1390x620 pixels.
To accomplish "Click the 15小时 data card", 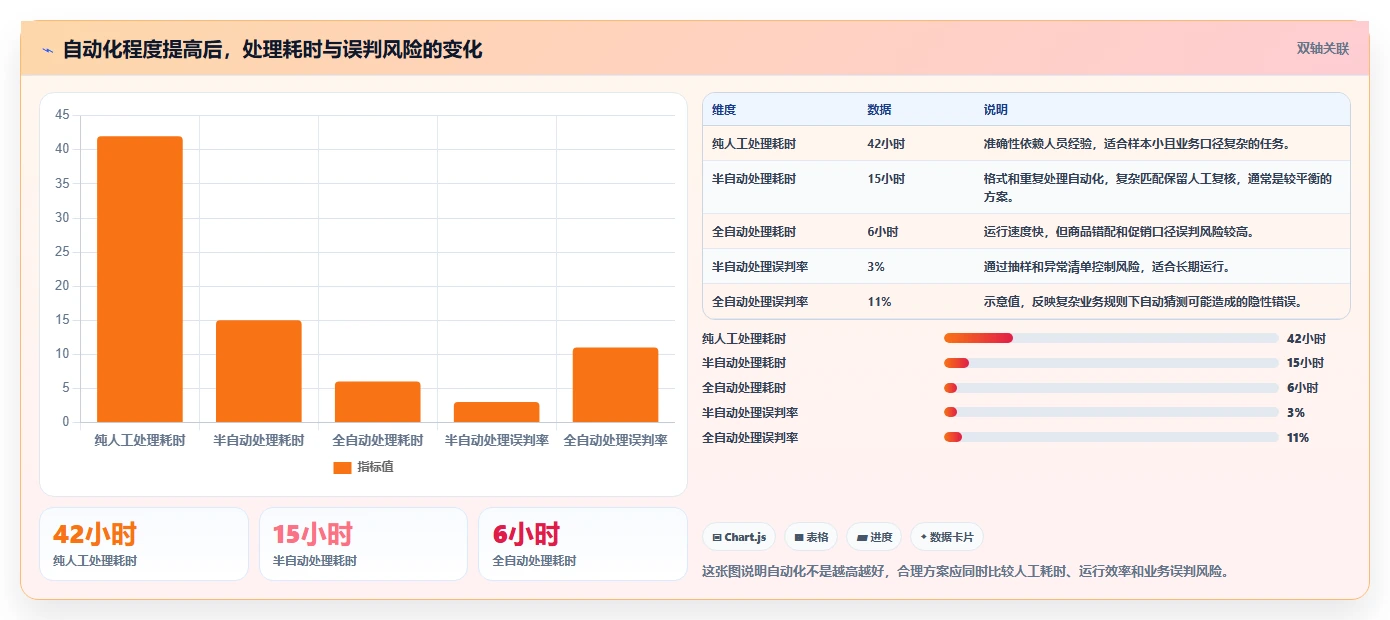I will pos(363,544).
